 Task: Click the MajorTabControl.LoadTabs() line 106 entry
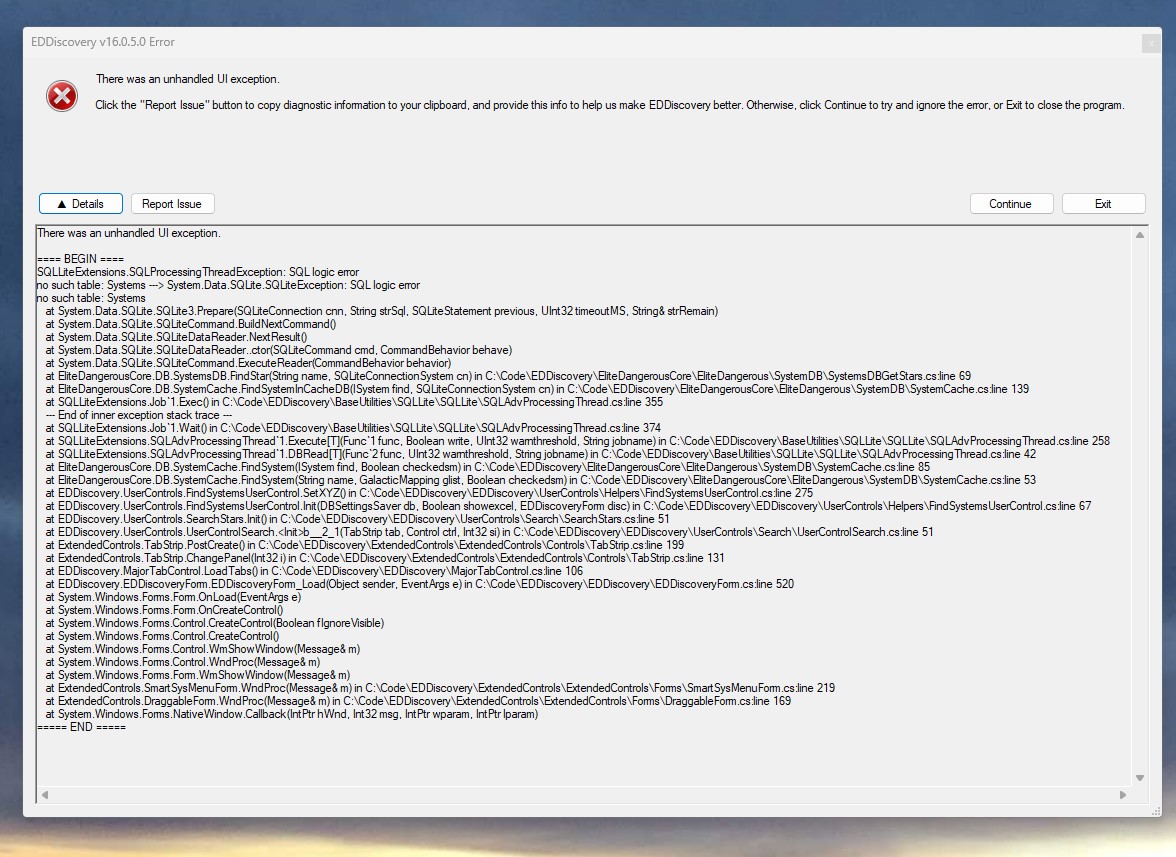click(x=314, y=571)
